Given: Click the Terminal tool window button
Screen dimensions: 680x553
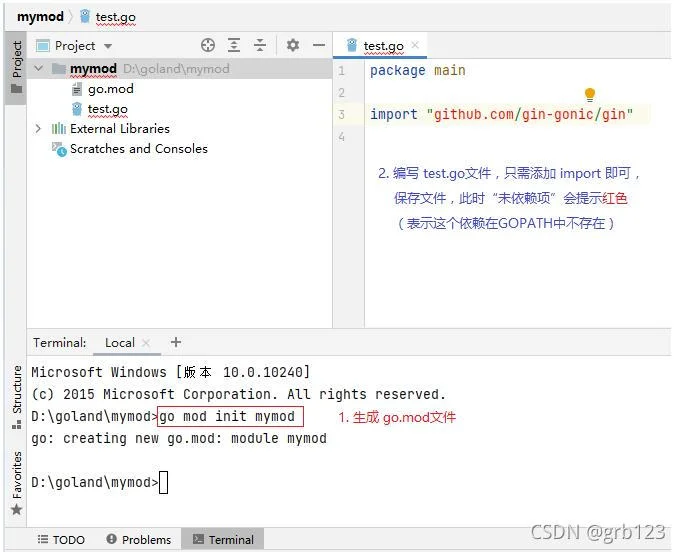Looking at the screenshot, I should click(222, 540).
